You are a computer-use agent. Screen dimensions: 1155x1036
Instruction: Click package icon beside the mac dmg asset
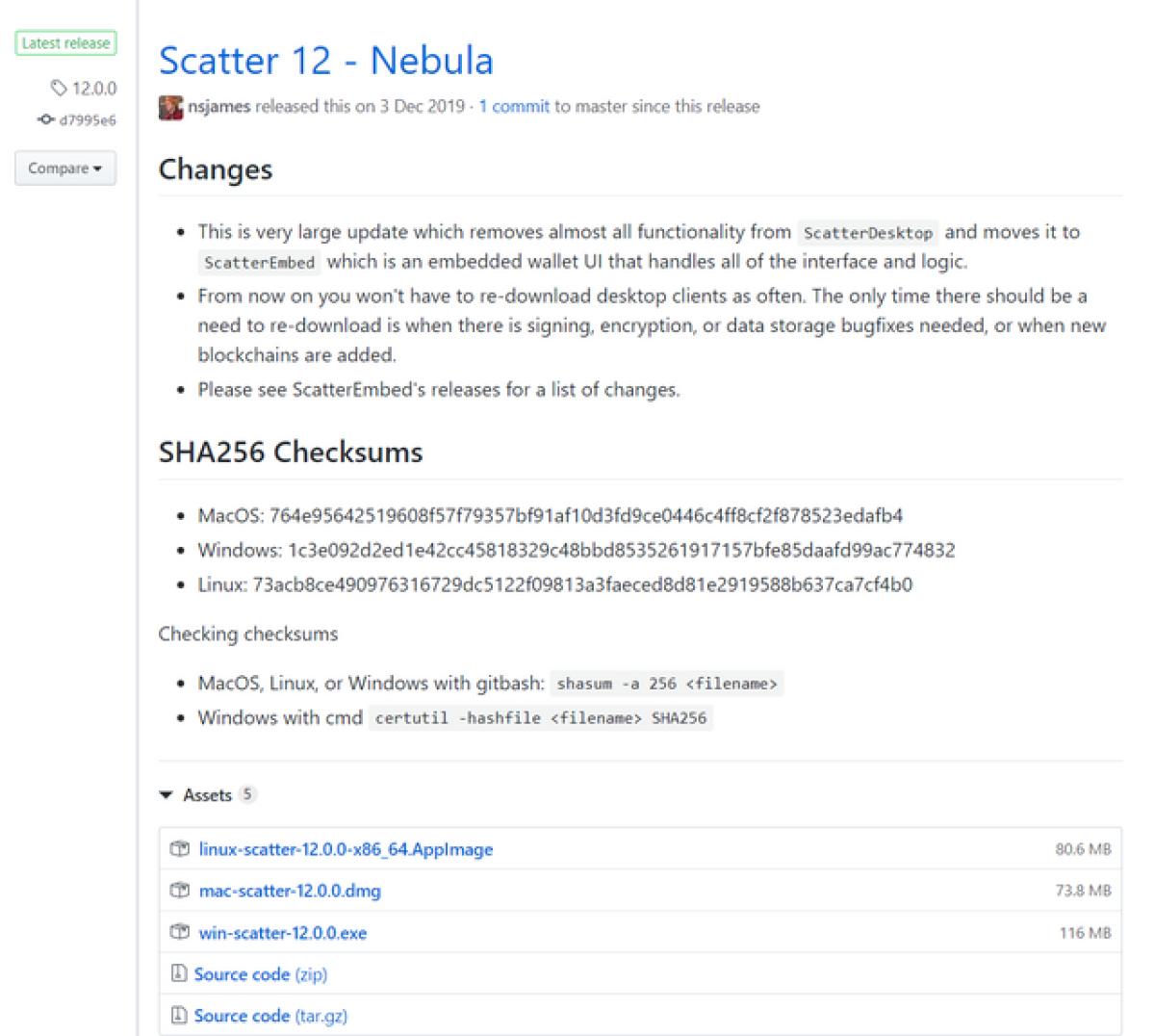tap(179, 891)
